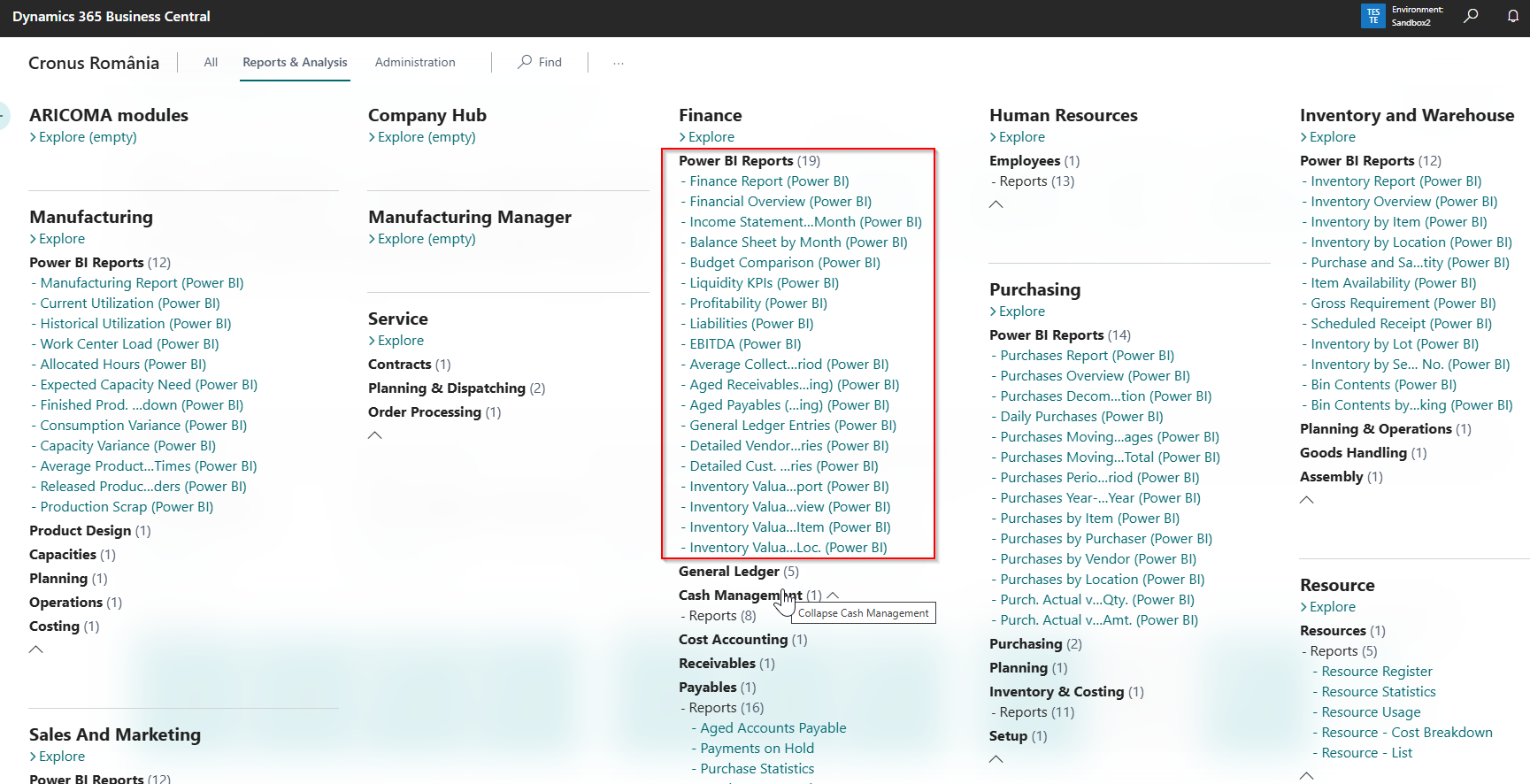Collapse Reports (5) under Resources
1530x784 pixels.
[x=1343, y=651]
